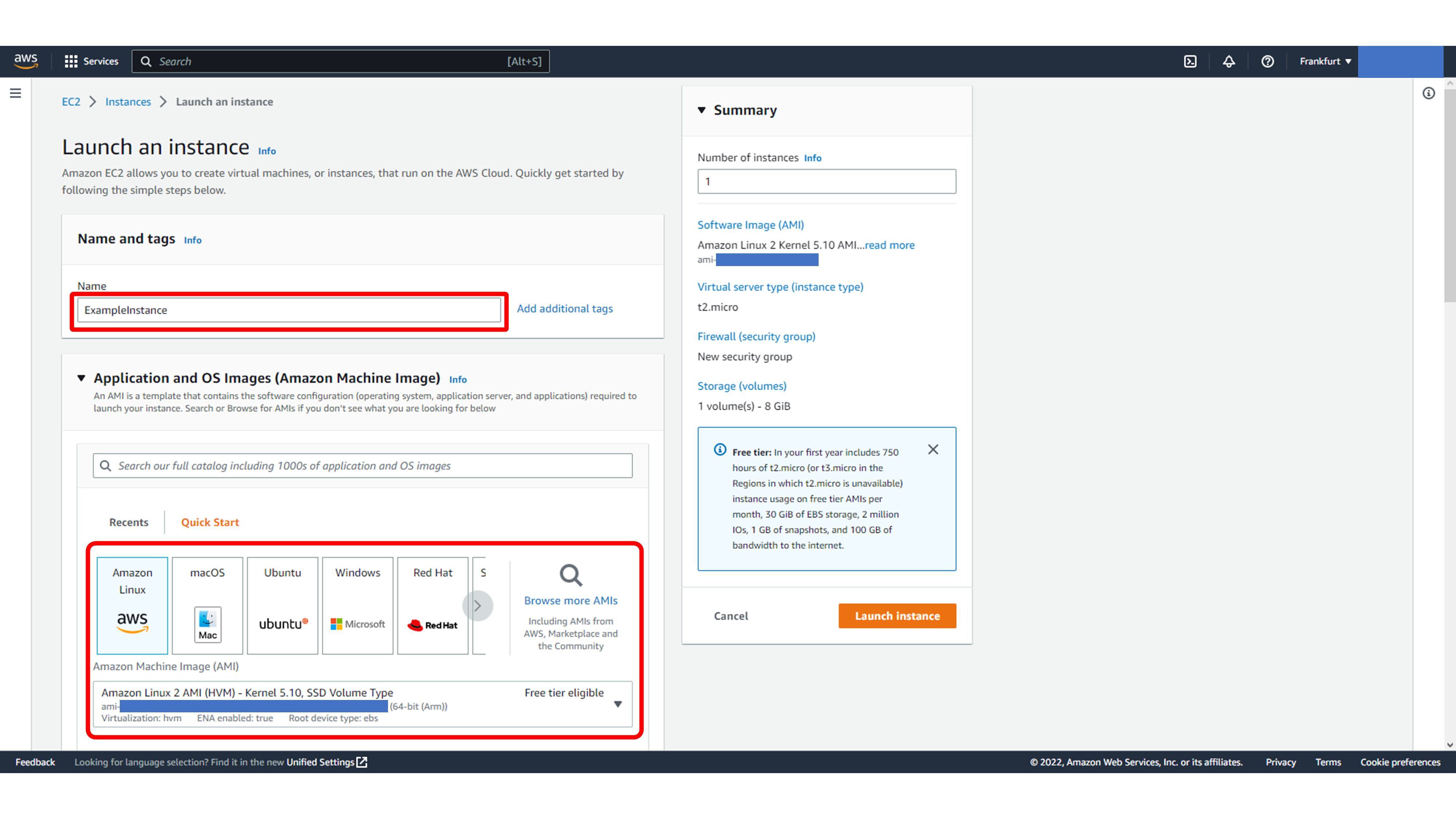Switch to the Recents tab

pyautogui.click(x=129, y=522)
